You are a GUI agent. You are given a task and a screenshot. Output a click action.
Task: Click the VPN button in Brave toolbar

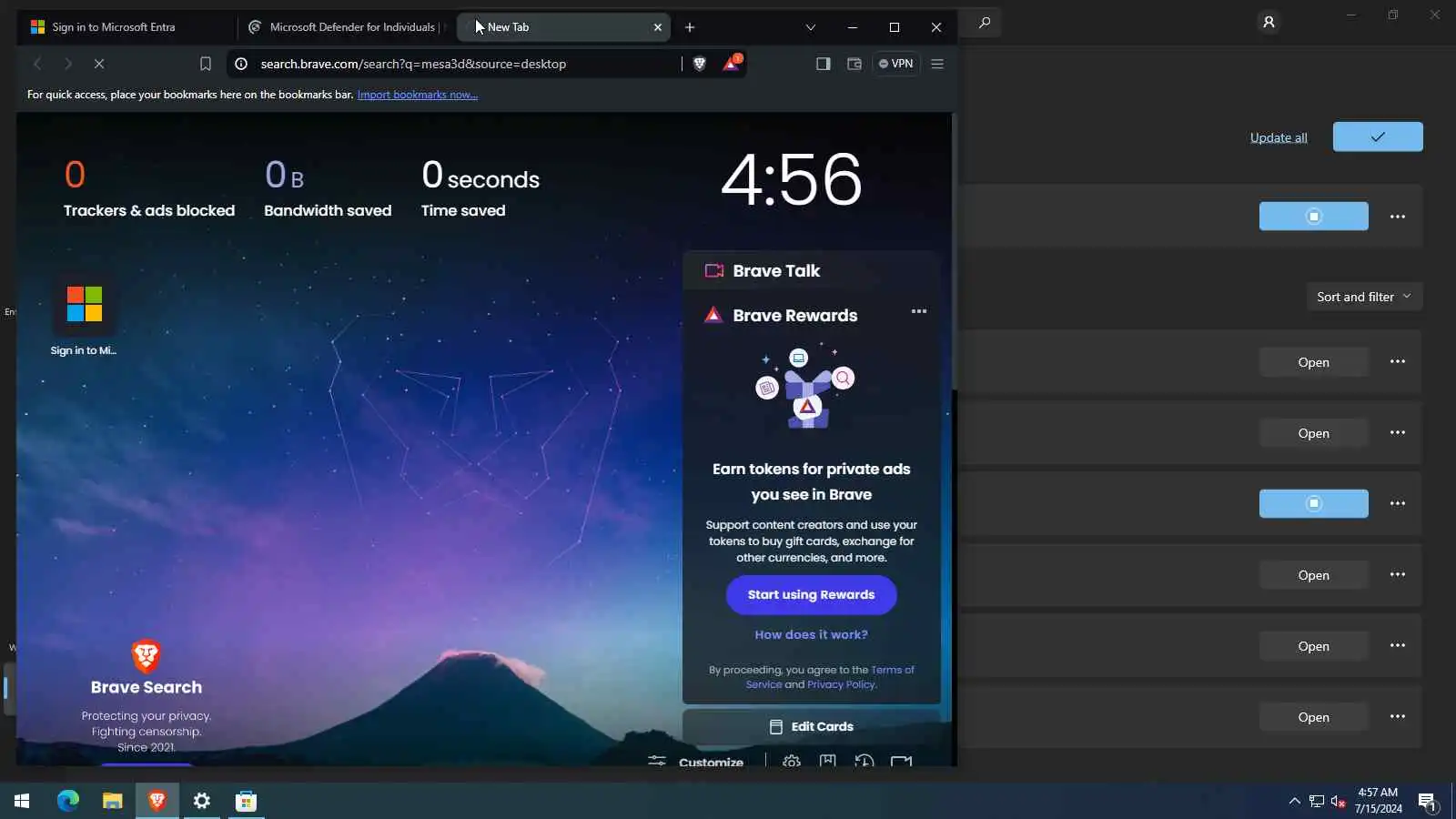pyautogui.click(x=896, y=64)
